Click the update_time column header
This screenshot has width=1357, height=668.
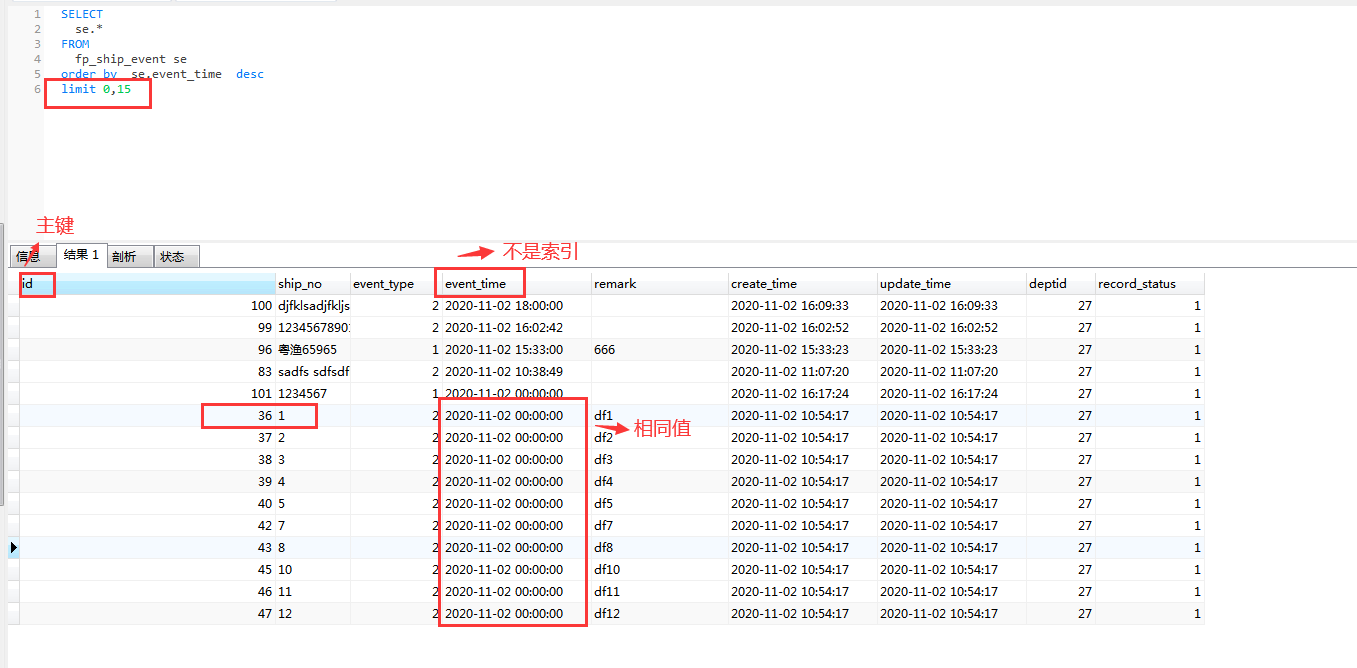[x=952, y=284]
